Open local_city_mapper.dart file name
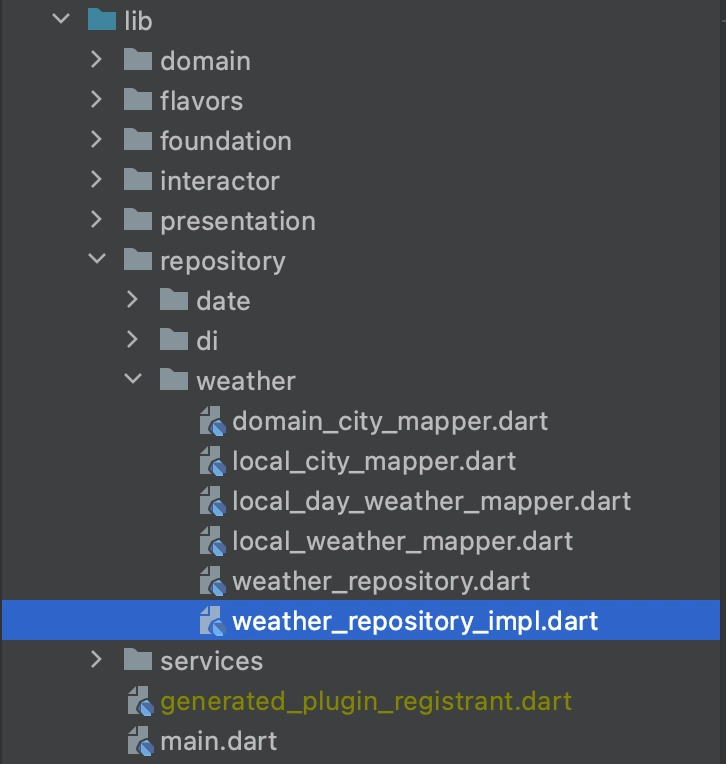The image size is (726, 764). tap(374, 461)
